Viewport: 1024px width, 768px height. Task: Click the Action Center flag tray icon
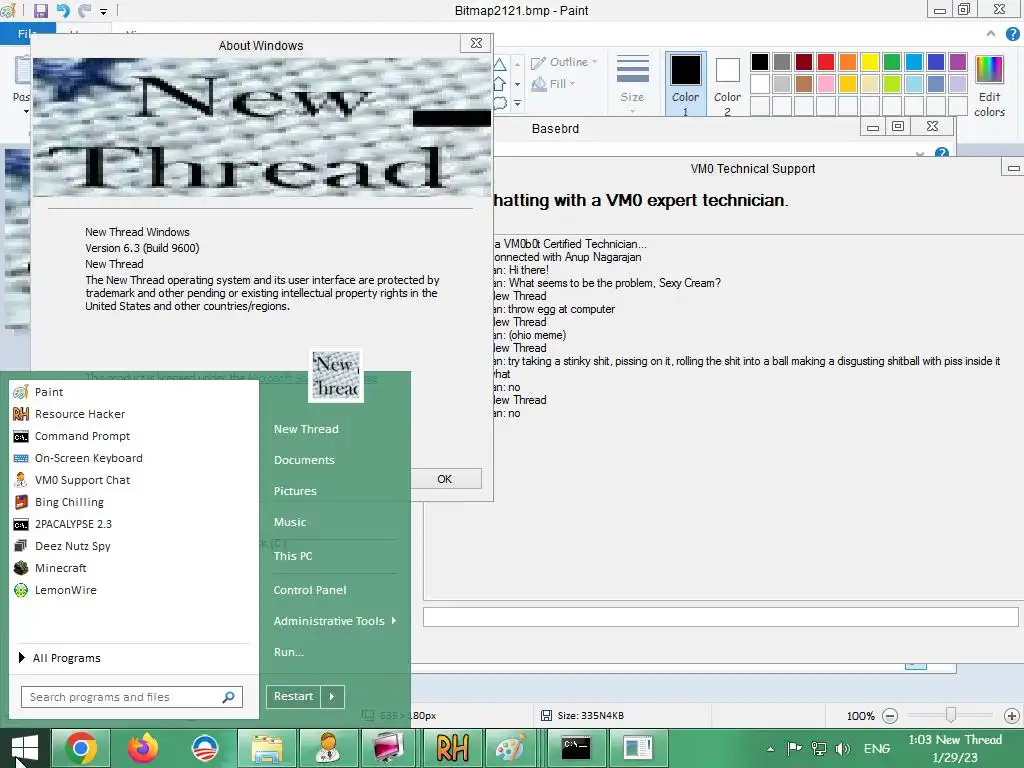coord(794,748)
